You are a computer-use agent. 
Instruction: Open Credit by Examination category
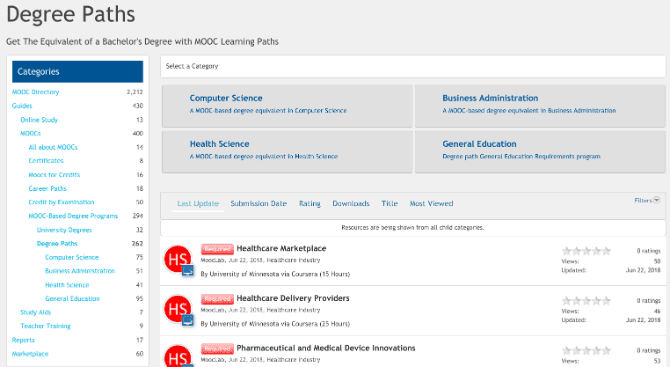click(x=61, y=202)
